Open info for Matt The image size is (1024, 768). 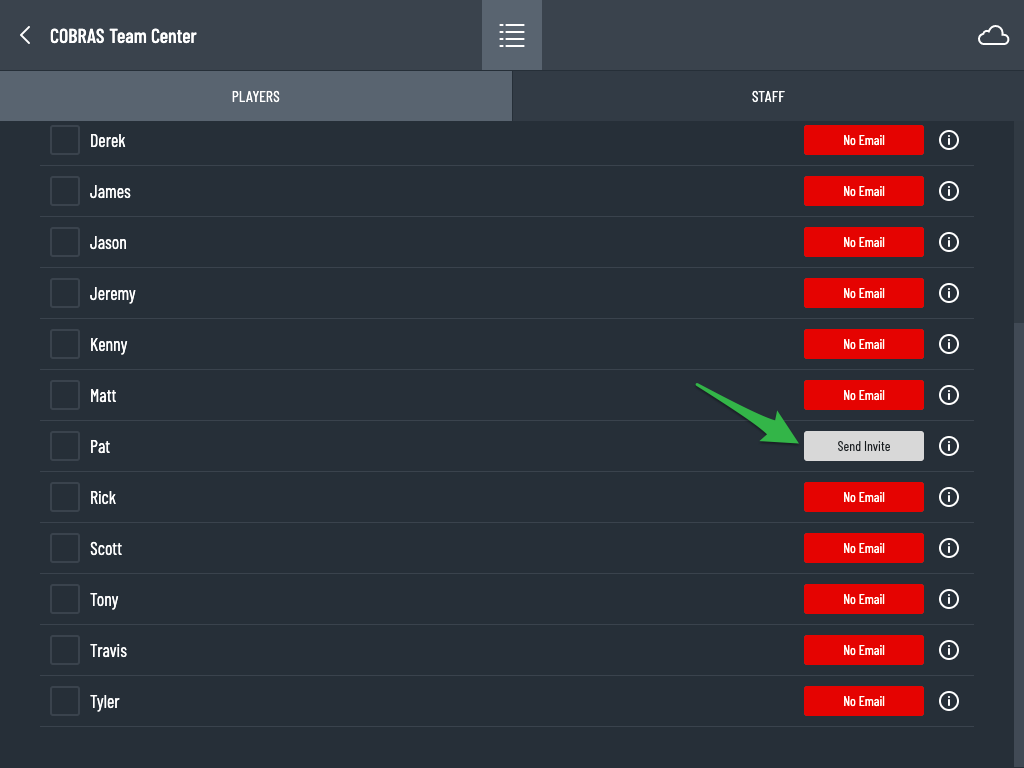click(x=949, y=394)
